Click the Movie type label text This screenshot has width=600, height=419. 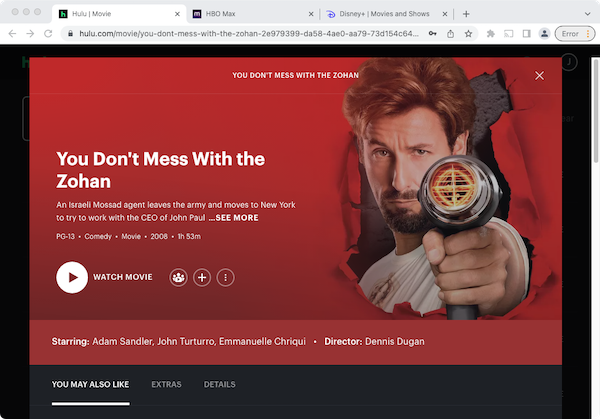click(131, 236)
